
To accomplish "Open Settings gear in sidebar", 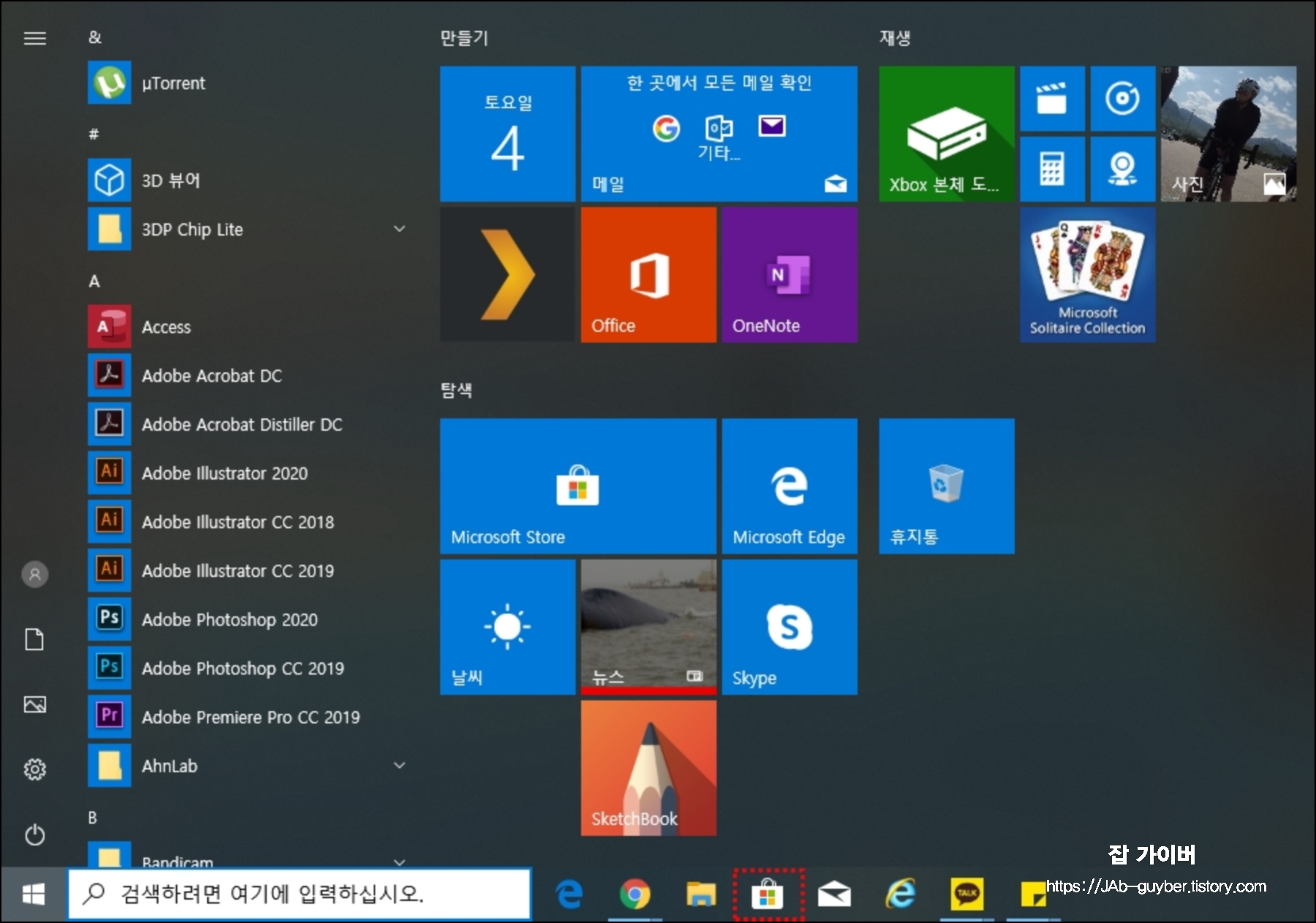I will (x=34, y=769).
